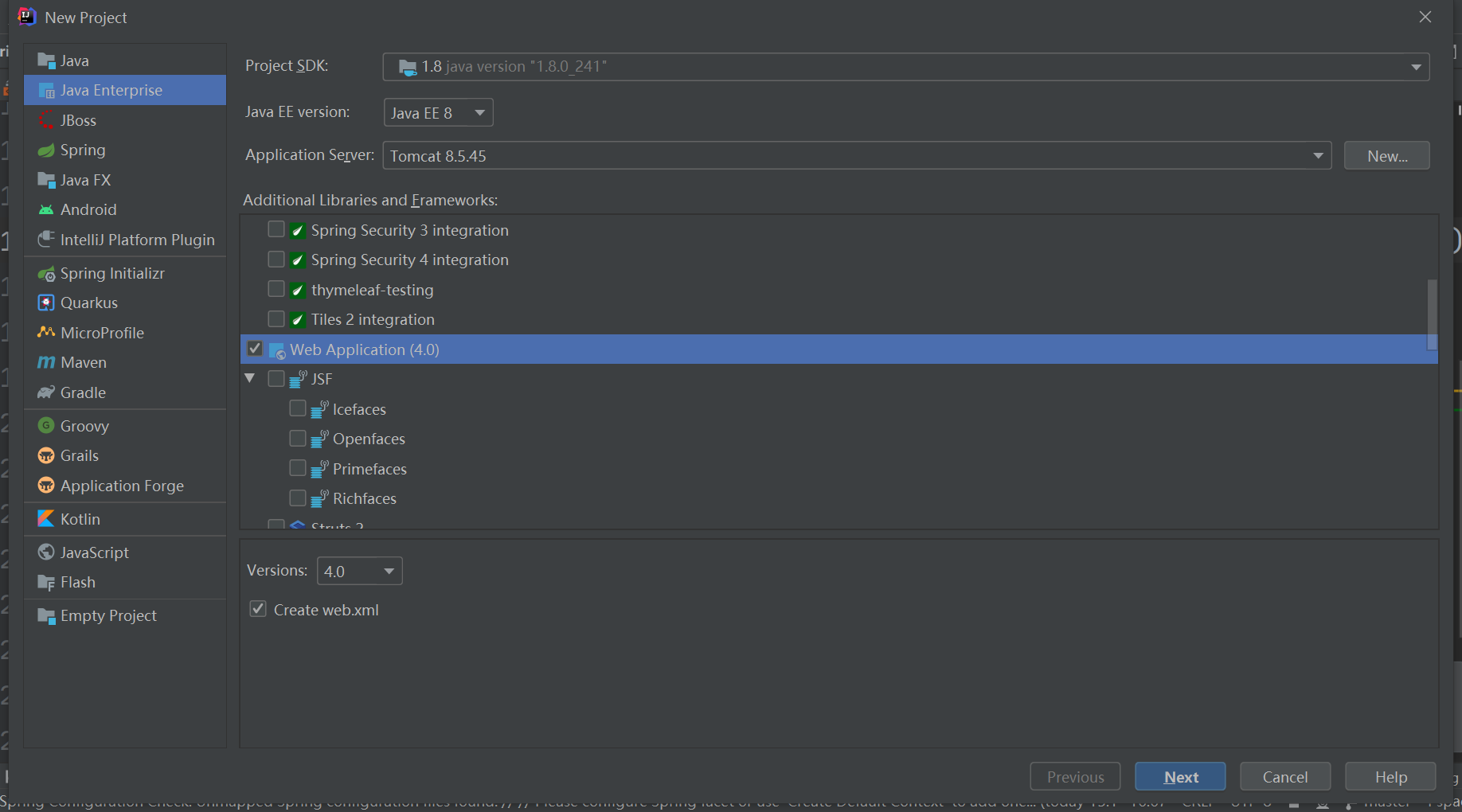
Task: Click the thymeleaf-testing label text
Action: tap(373, 290)
